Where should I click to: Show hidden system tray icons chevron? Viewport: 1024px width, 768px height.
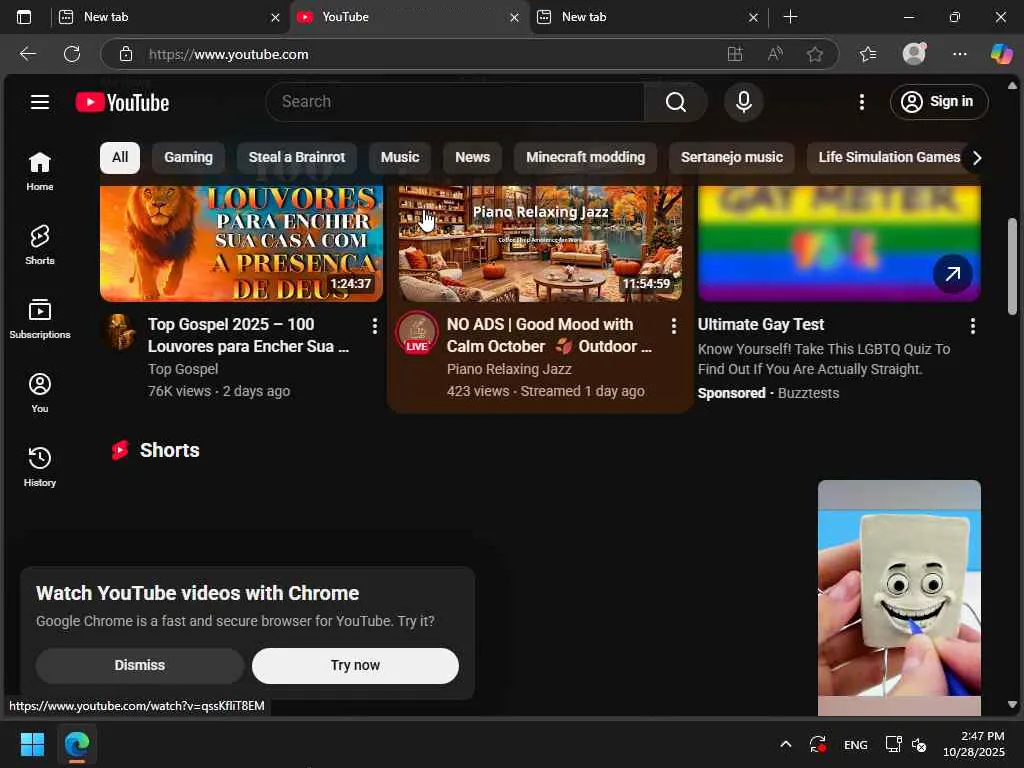pyautogui.click(x=786, y=744)
